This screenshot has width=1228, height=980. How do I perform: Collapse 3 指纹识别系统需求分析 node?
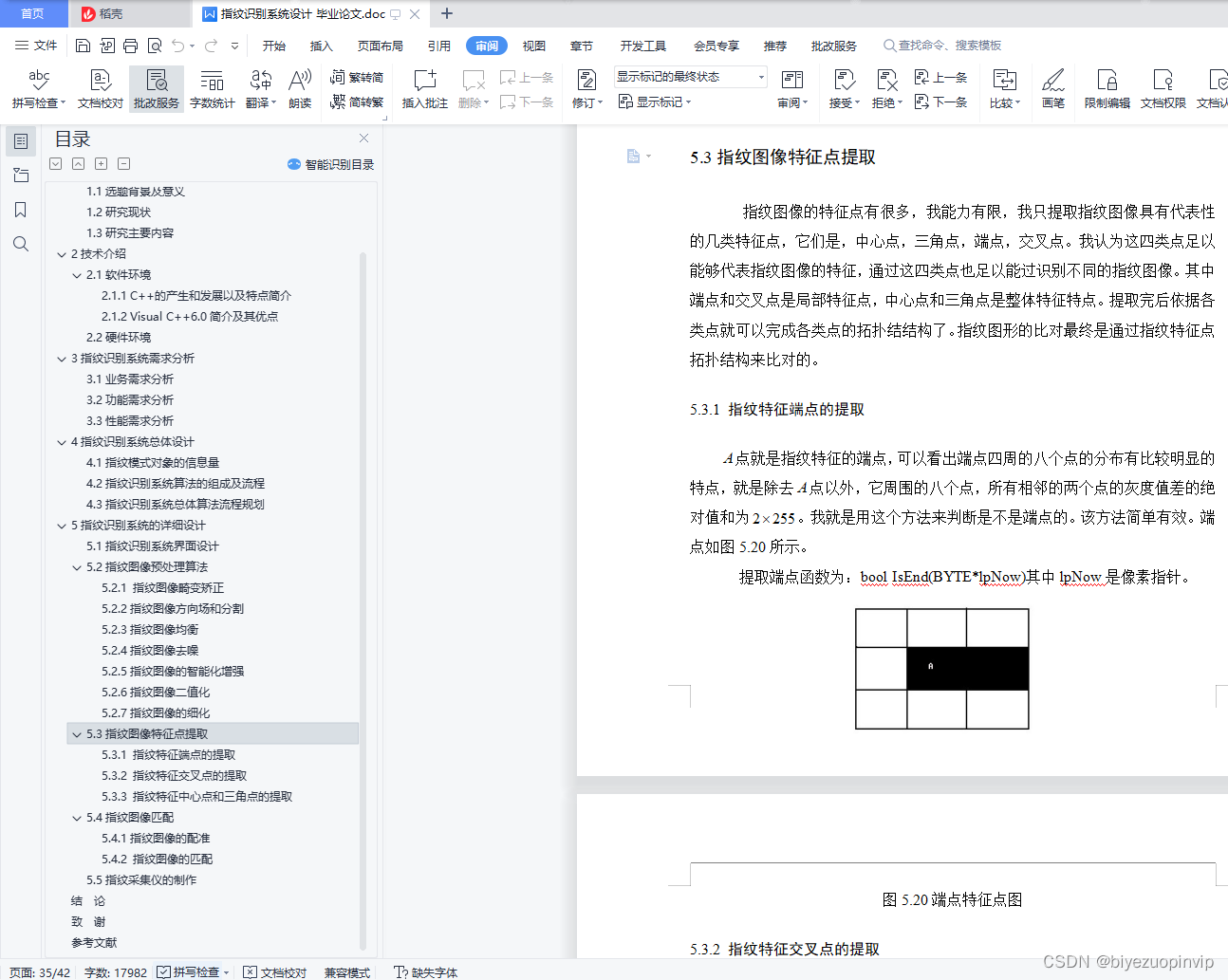tap(62, 359)
